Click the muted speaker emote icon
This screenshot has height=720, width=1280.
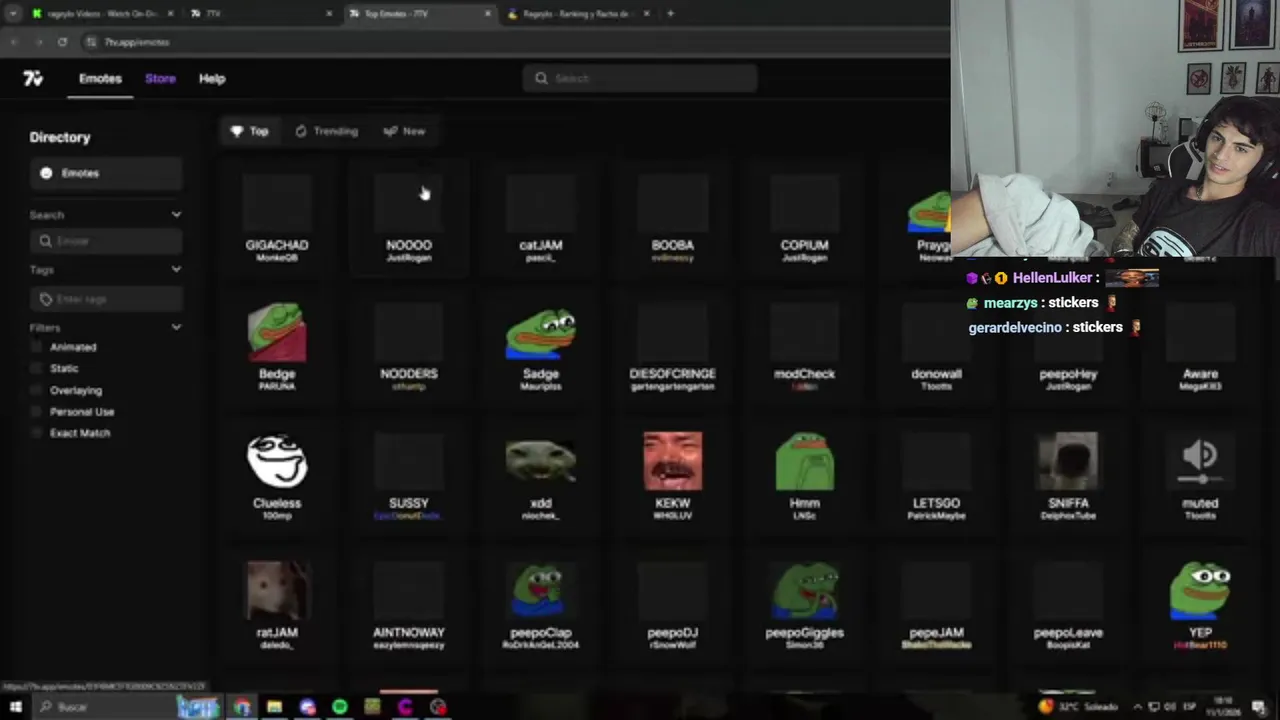pos(1200,460)
